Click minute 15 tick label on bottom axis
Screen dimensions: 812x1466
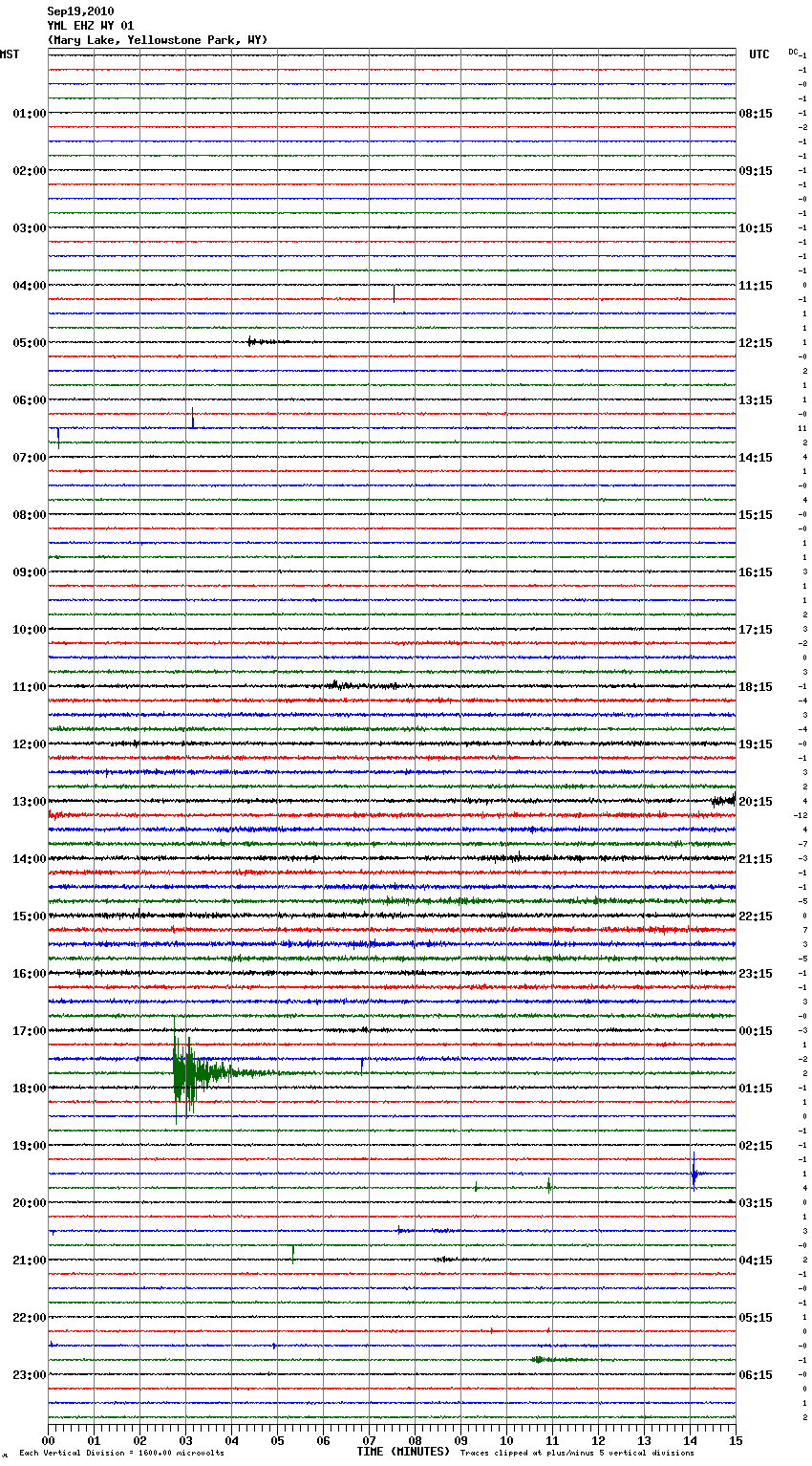(736, 1440)
